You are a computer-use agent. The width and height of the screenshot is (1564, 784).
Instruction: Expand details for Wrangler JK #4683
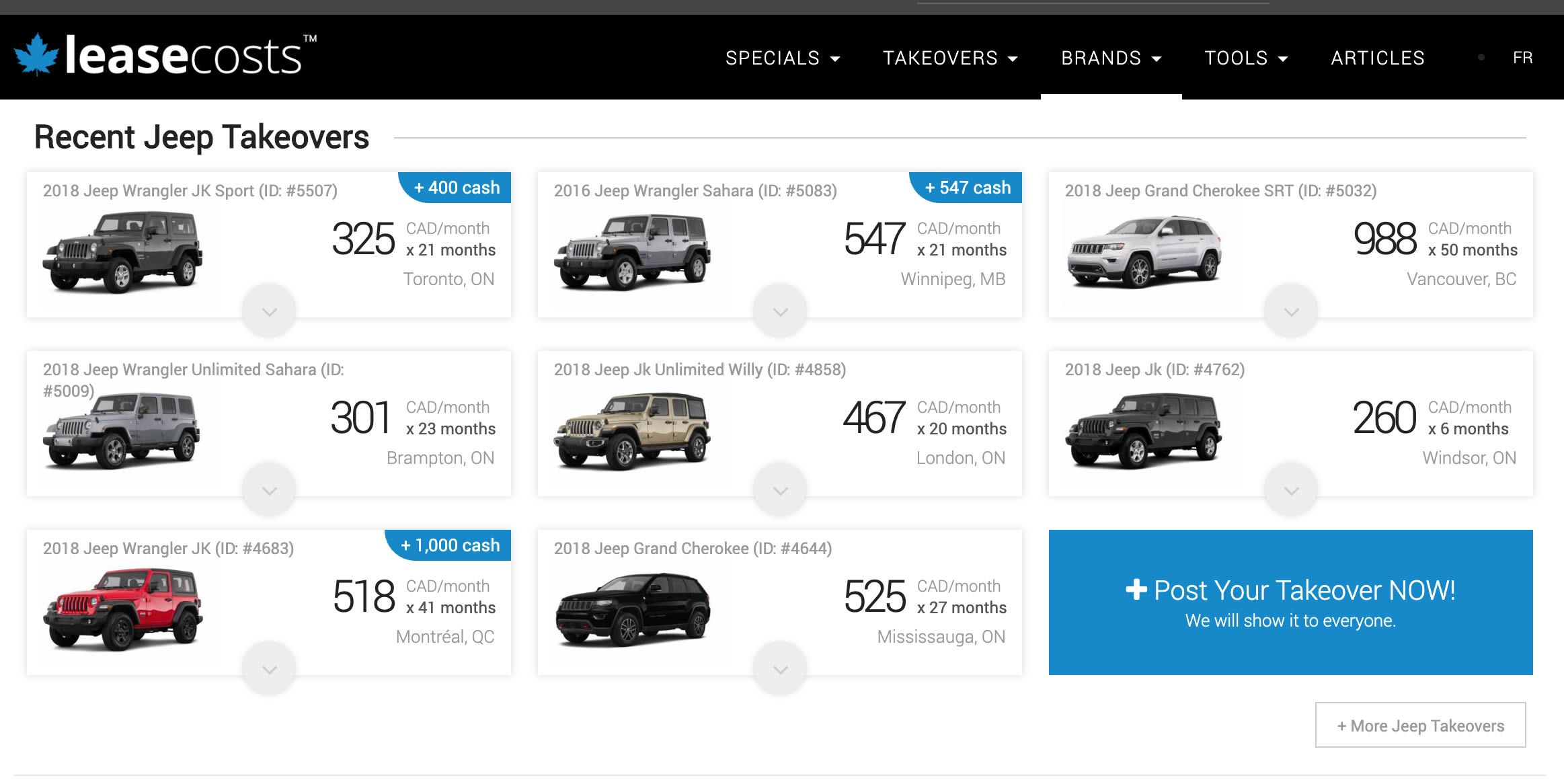click(269, 669)
